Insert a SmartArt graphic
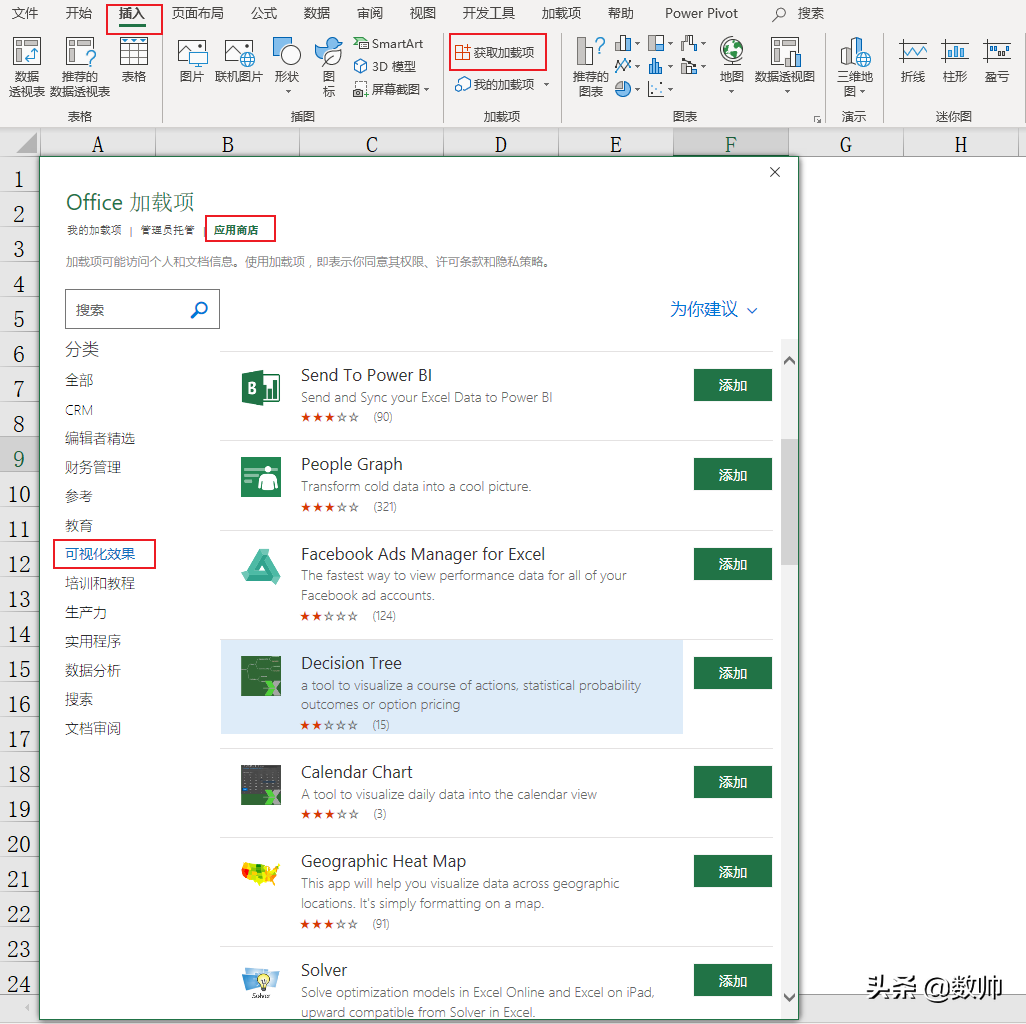 point(388,43)
